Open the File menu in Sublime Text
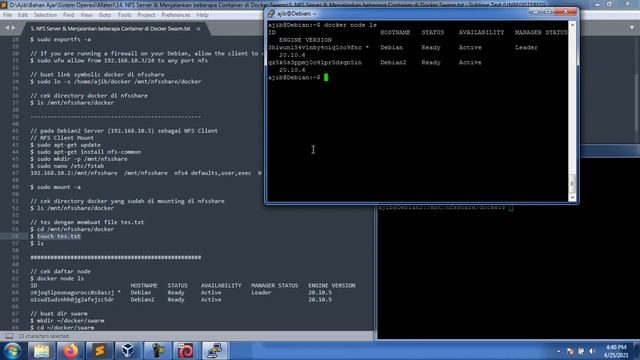 tap(7, 15)
